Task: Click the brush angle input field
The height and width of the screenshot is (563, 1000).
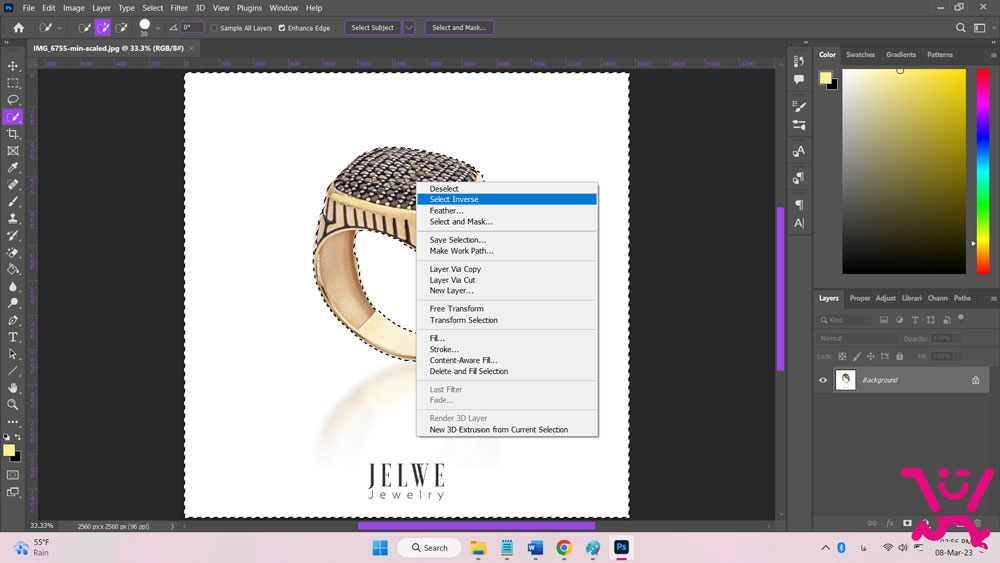Action: (192, 27)
